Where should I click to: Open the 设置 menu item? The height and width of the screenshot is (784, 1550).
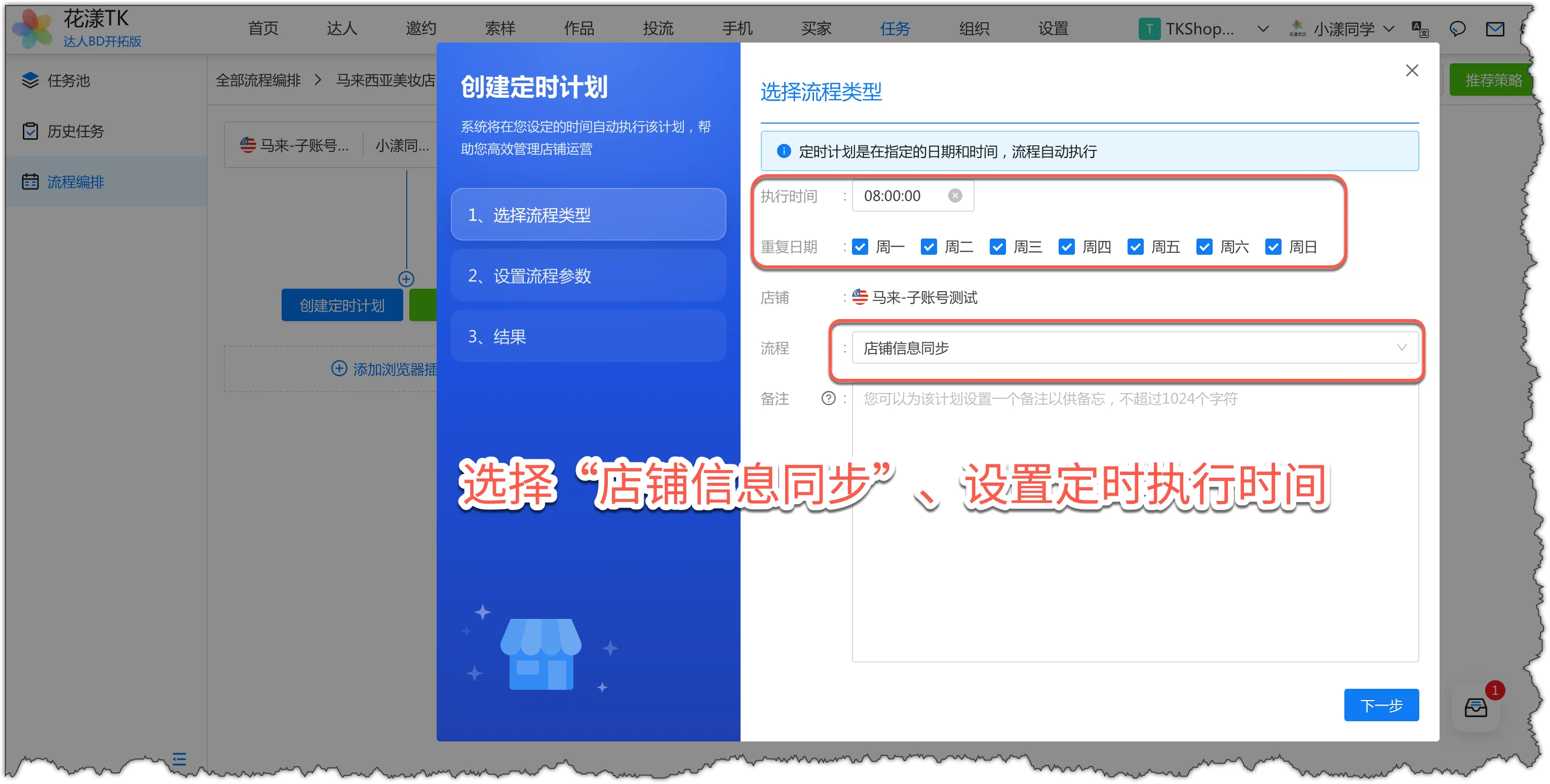tap(1053, 28)
